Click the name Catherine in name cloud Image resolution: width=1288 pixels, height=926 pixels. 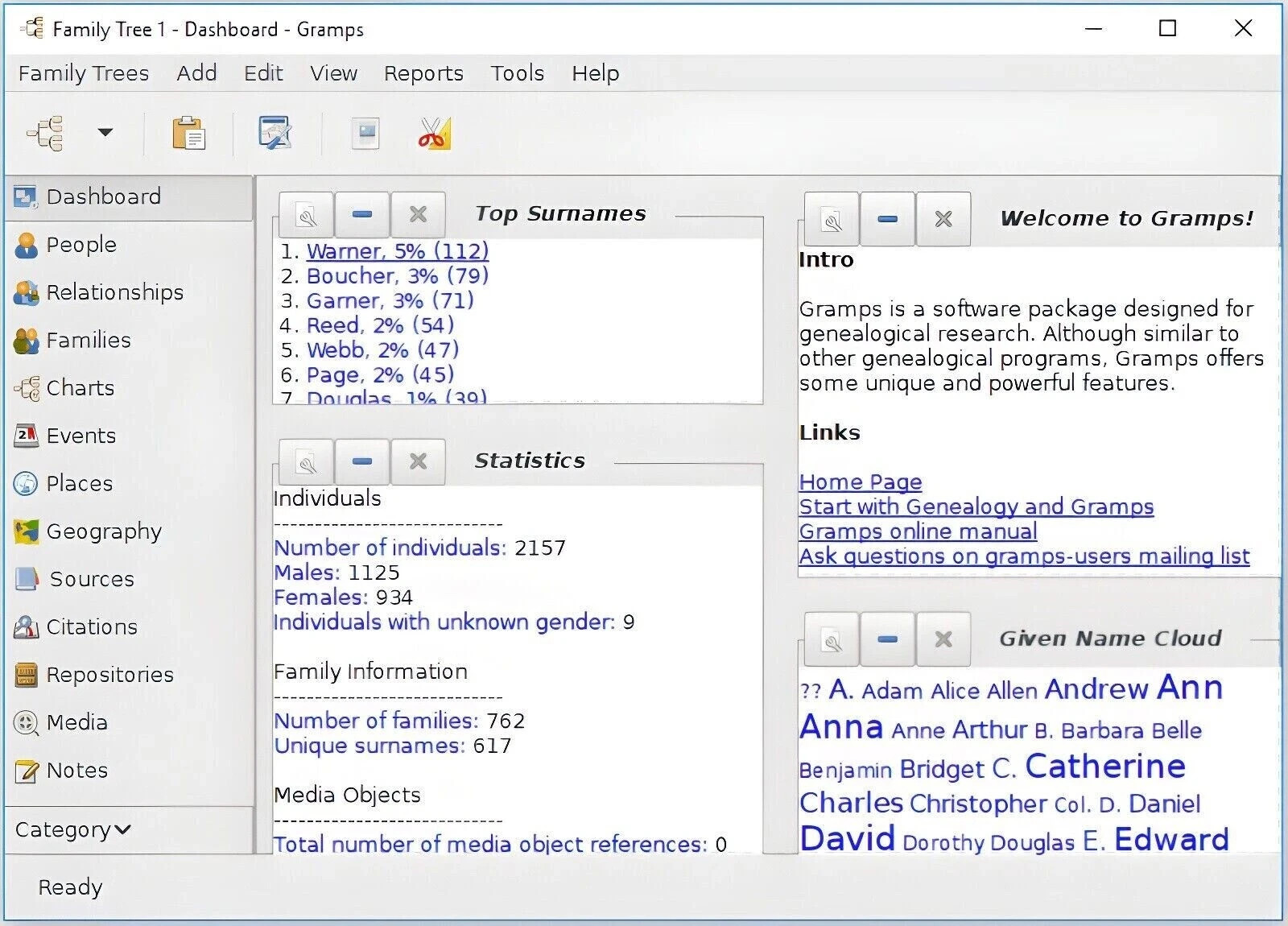pyautogui.click(x=1105, y=766)
